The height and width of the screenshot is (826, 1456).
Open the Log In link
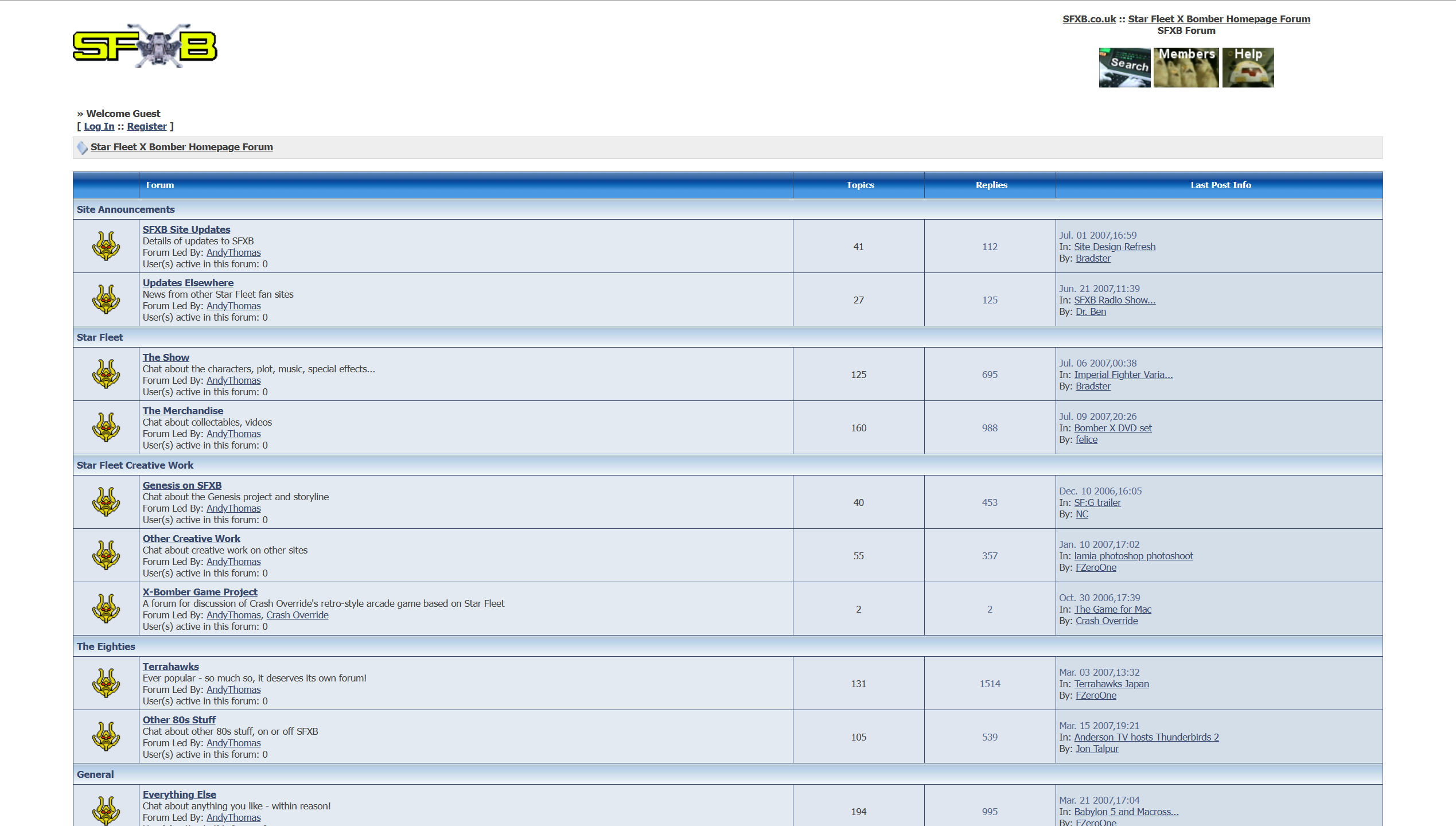(99, 126)
